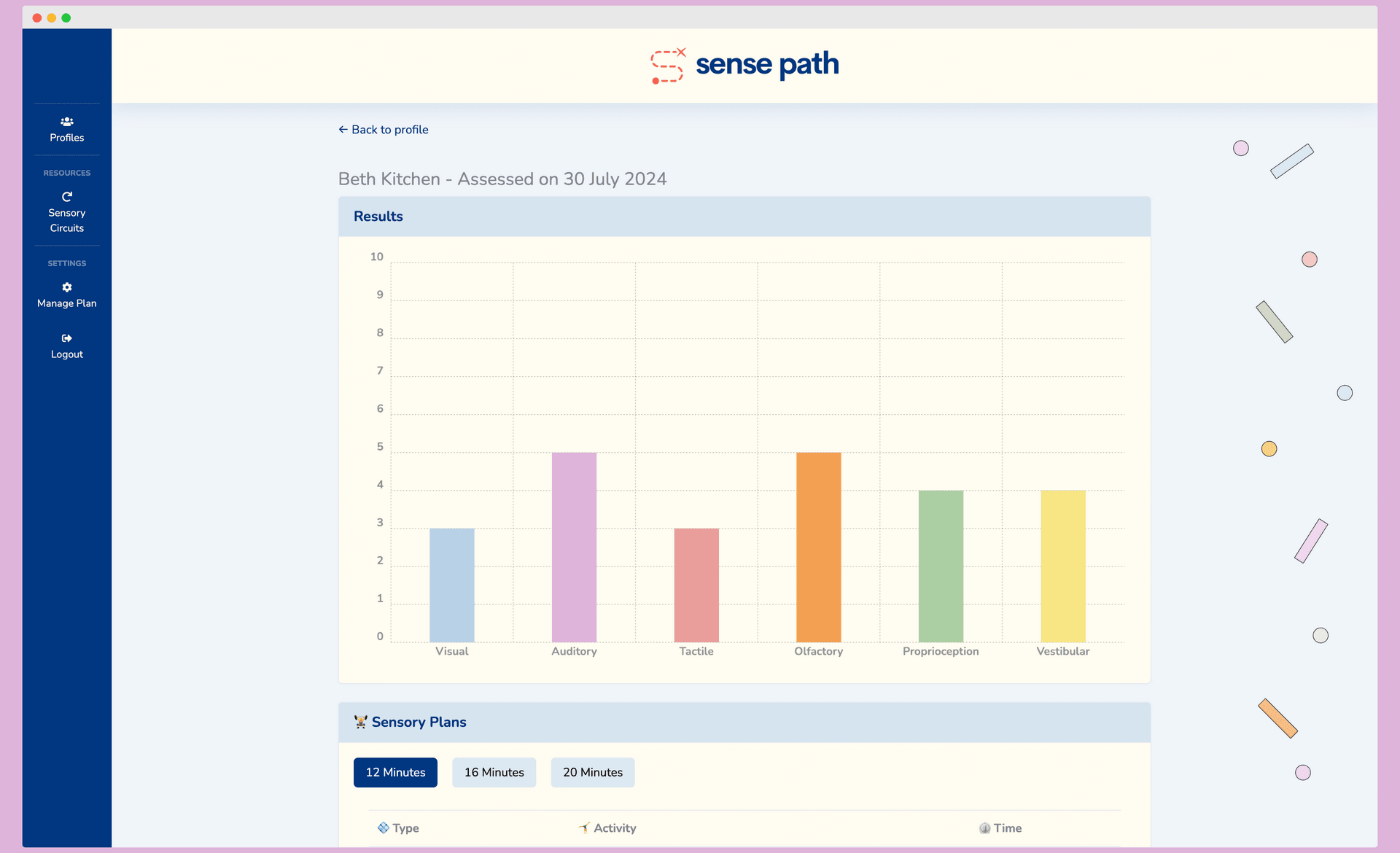The image size is (1400, 853).
Task: Open the Manage Plan settings link
Action: [66, 303]
